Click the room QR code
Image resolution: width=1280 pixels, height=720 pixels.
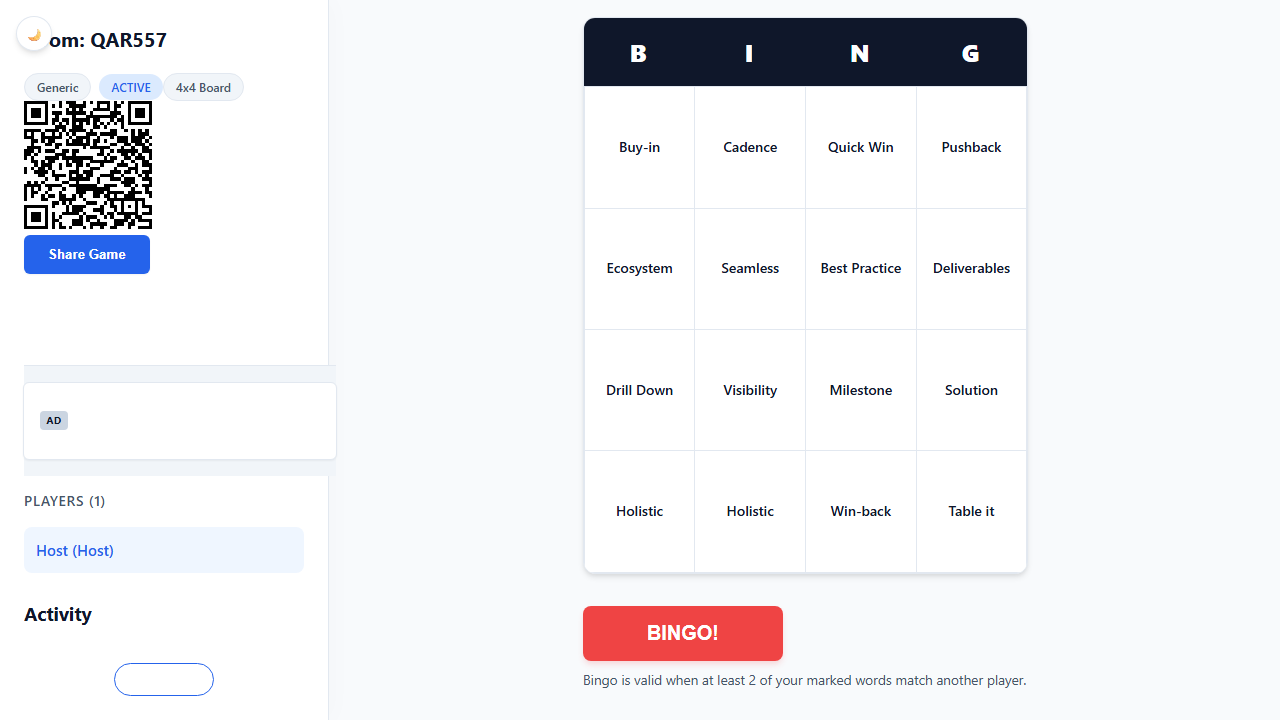pos(88,165)
